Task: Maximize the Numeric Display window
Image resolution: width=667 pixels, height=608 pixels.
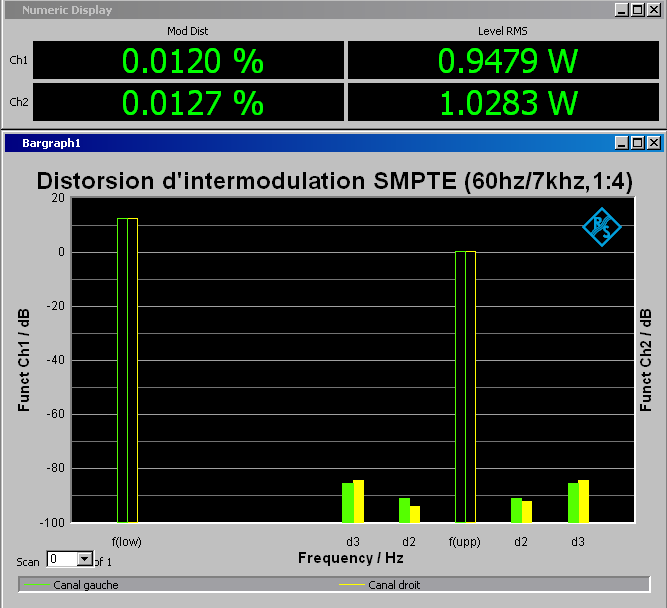Action: tap(637, 10)
